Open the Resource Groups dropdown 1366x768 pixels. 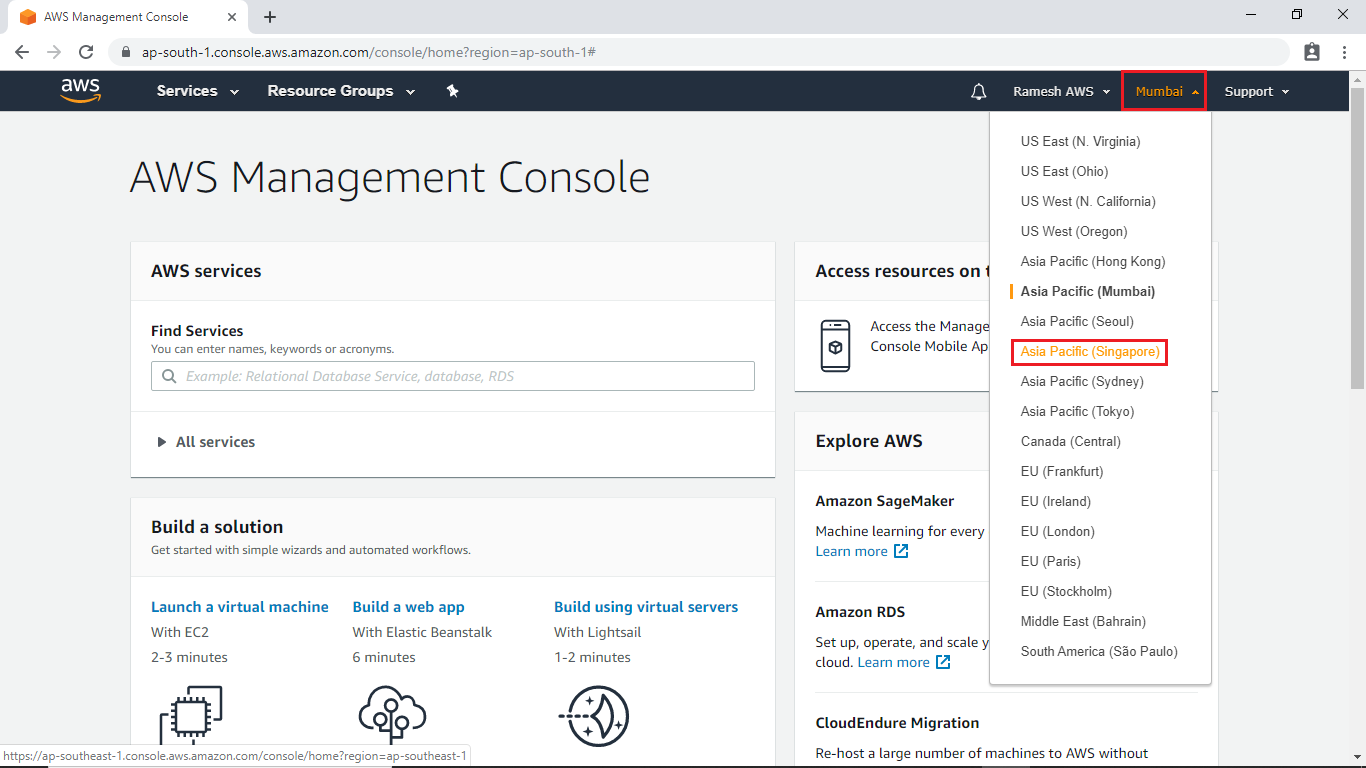point(341,91)
